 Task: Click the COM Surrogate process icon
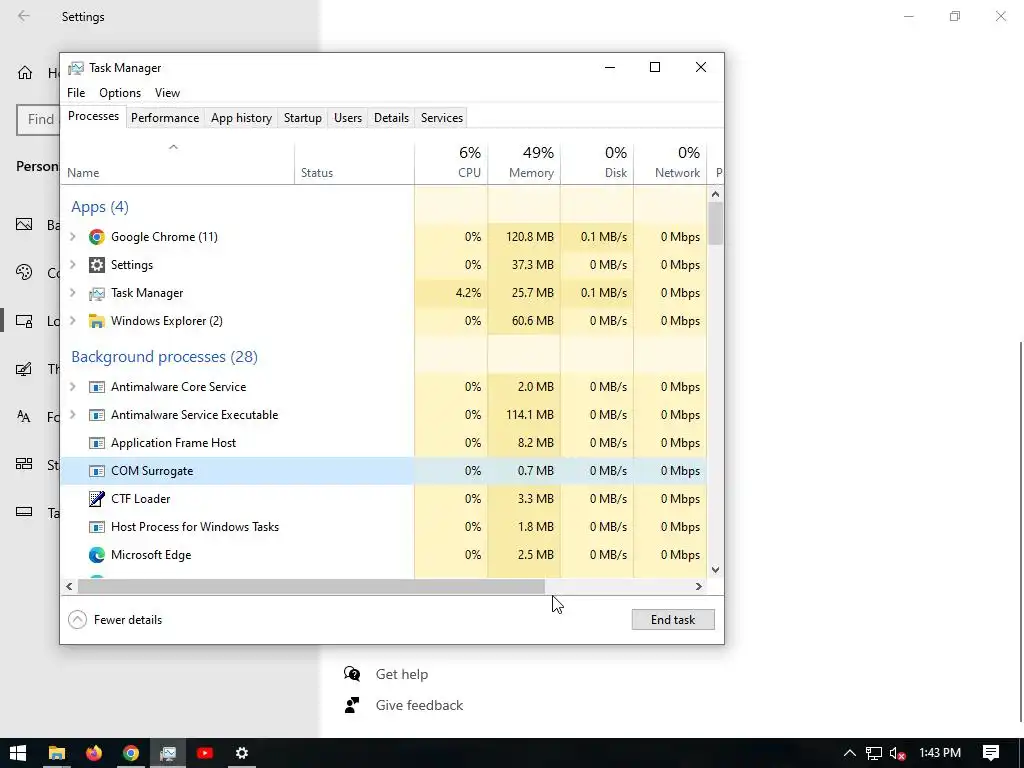click(97, 472)
